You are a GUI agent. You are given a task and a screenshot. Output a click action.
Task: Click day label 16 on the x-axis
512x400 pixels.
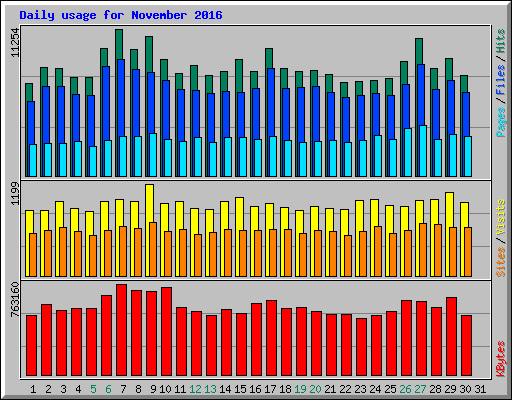click(x=255, y=389)
